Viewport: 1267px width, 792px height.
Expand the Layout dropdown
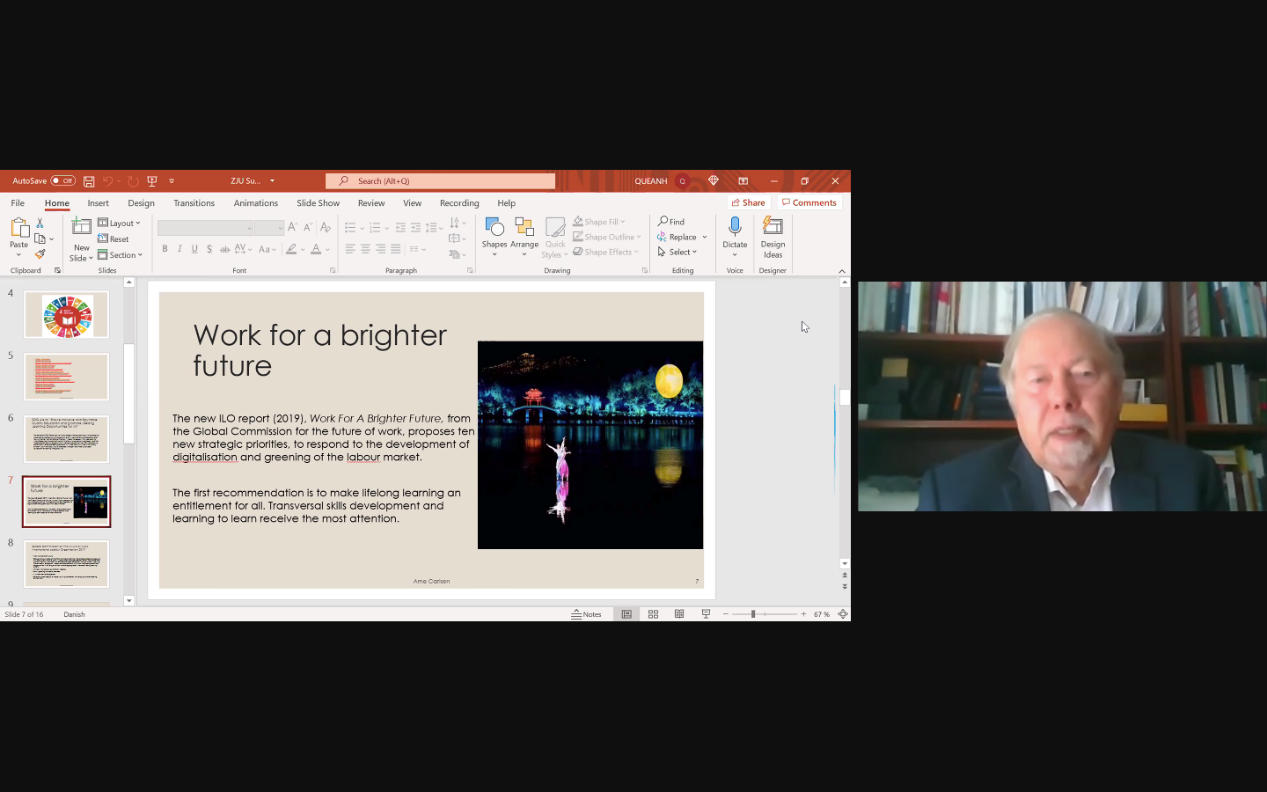coord(120,223)
